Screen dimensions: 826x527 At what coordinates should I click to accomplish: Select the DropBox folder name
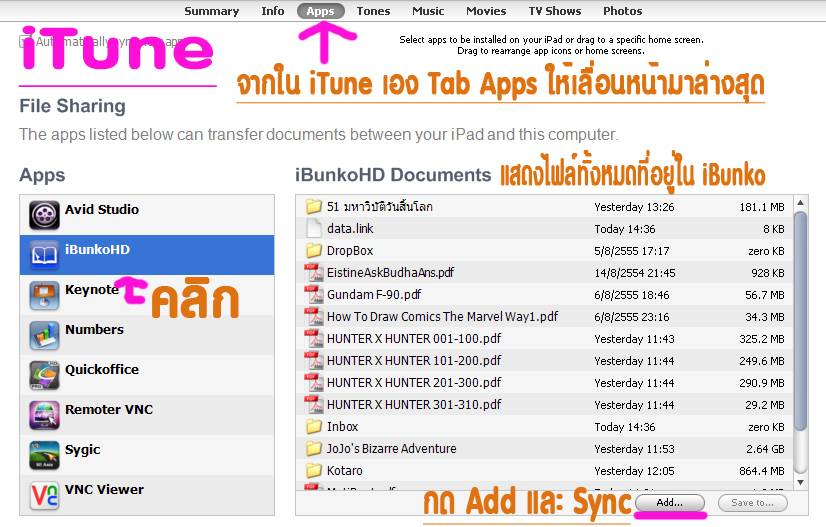tap(350, 251)
